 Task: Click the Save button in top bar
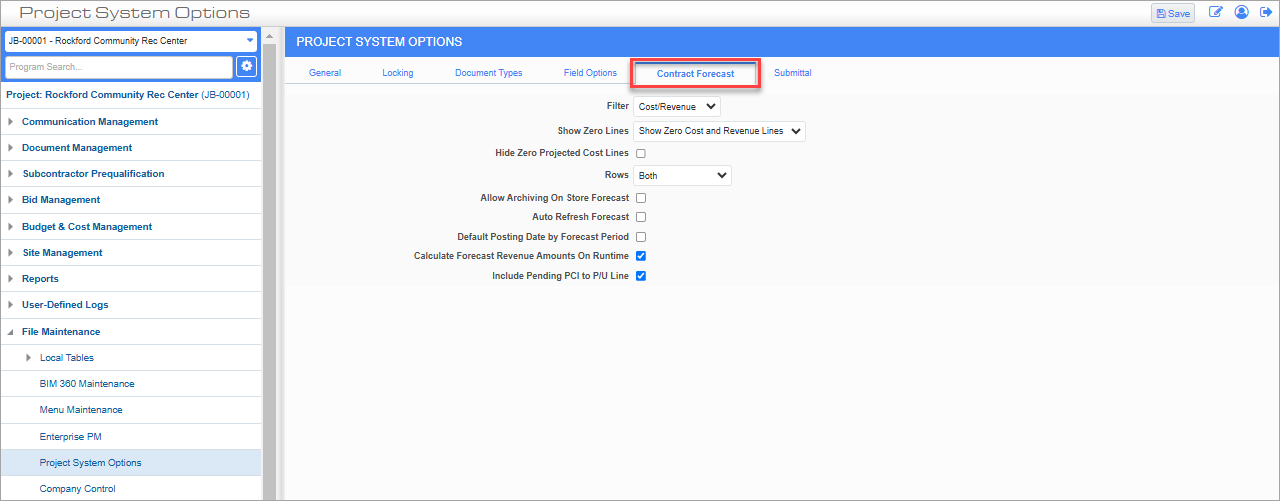(x=1172, y=13)
